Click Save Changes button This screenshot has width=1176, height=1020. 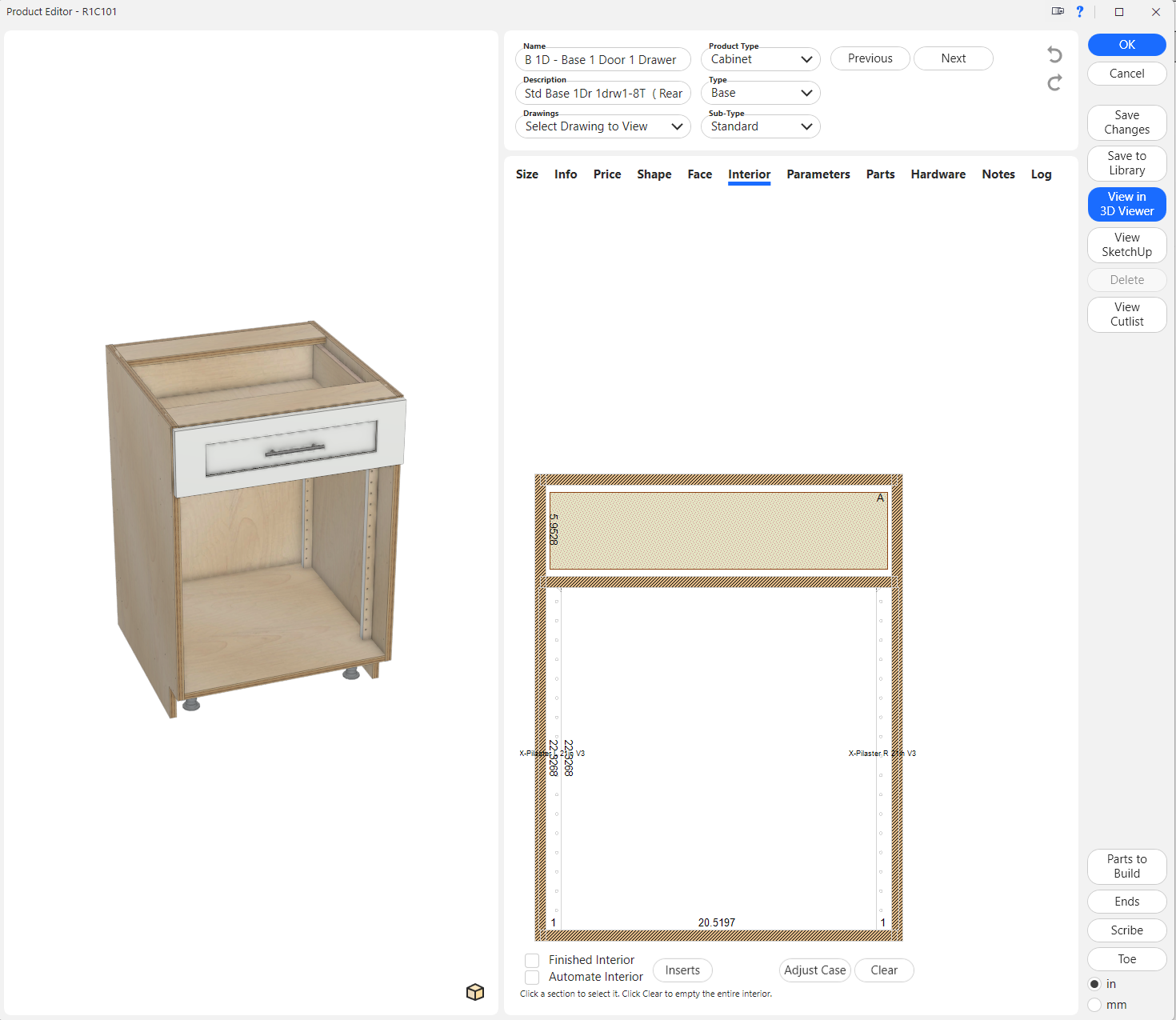click(x=1127, y=122)
